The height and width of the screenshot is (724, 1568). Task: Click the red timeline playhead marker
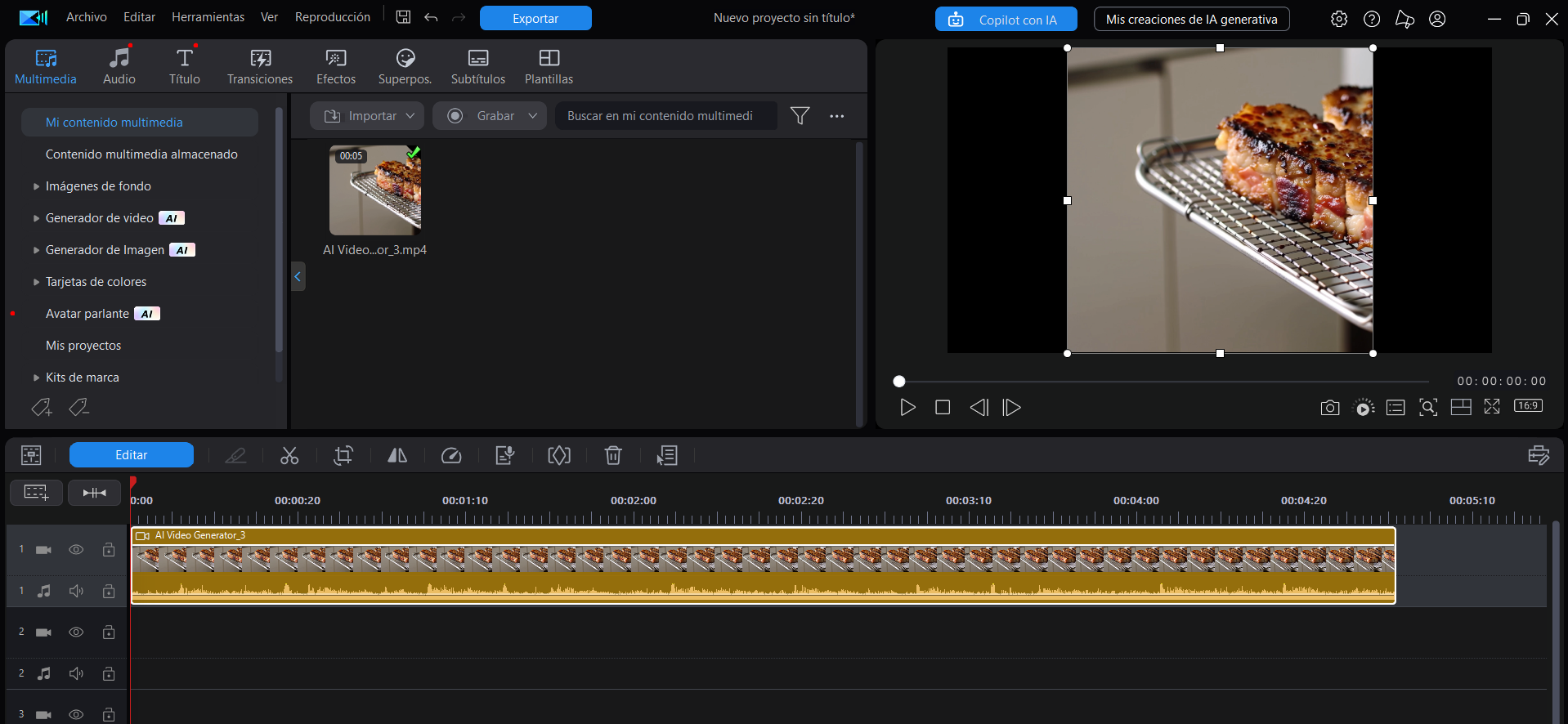[133, 483]
